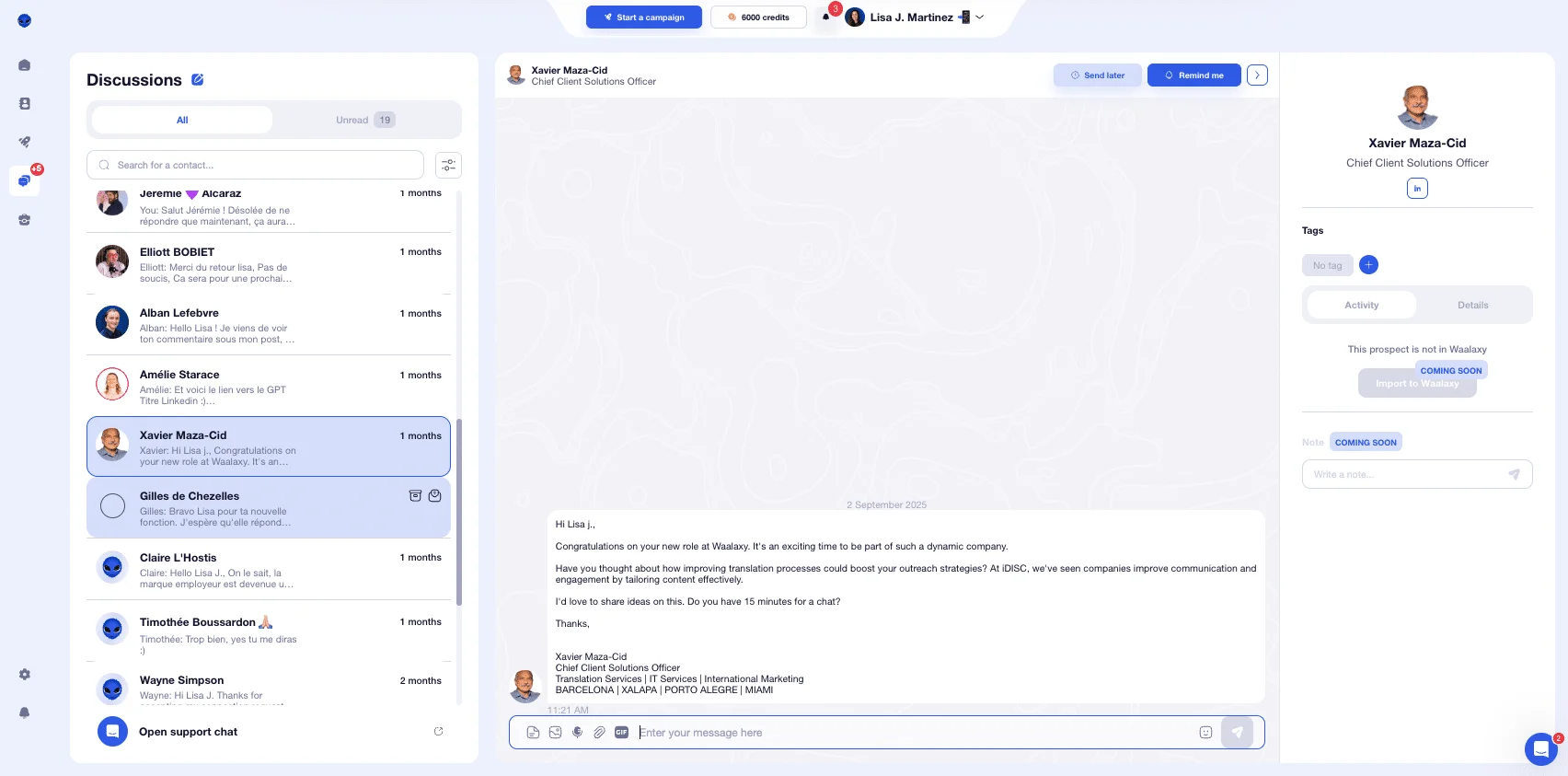
Task: Insert a saved message template
Action: [533, 733]
